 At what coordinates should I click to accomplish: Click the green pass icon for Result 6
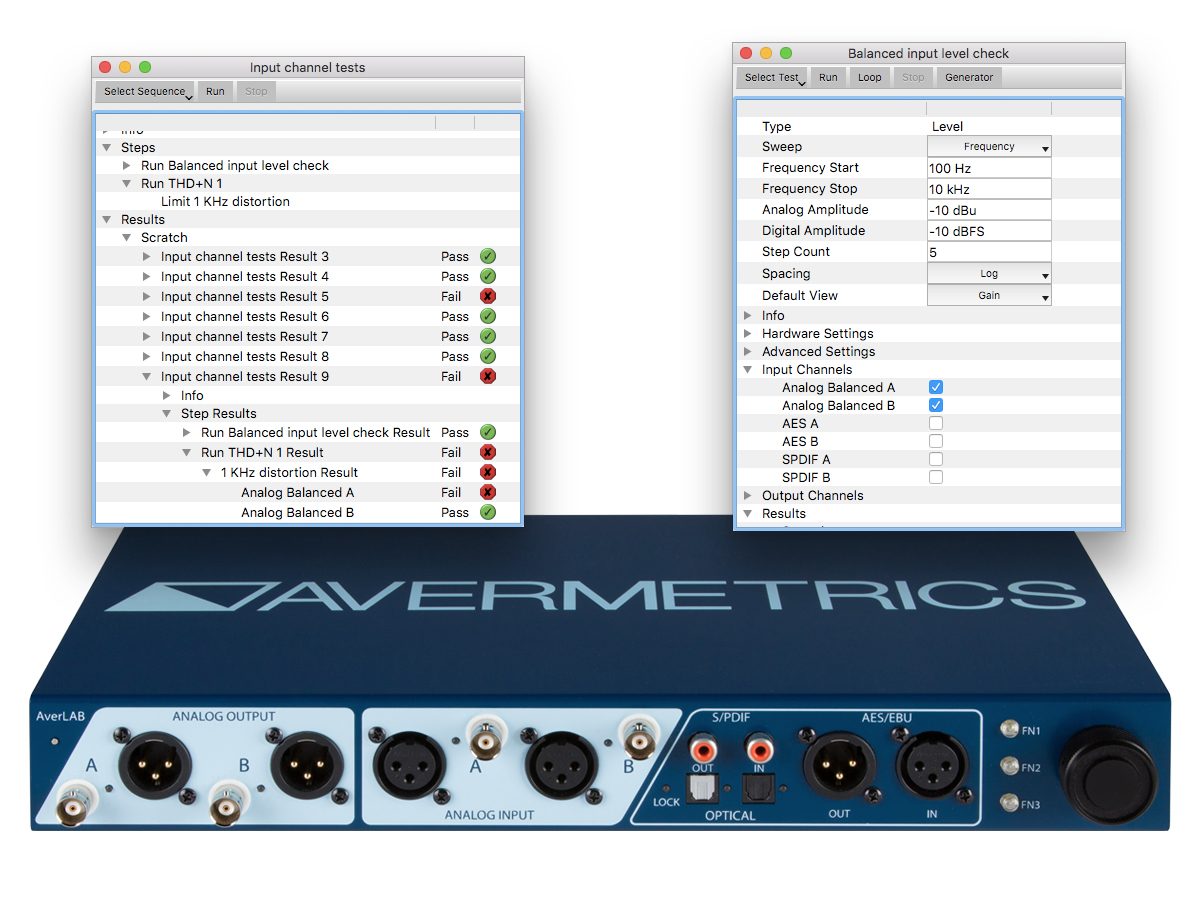488,316
